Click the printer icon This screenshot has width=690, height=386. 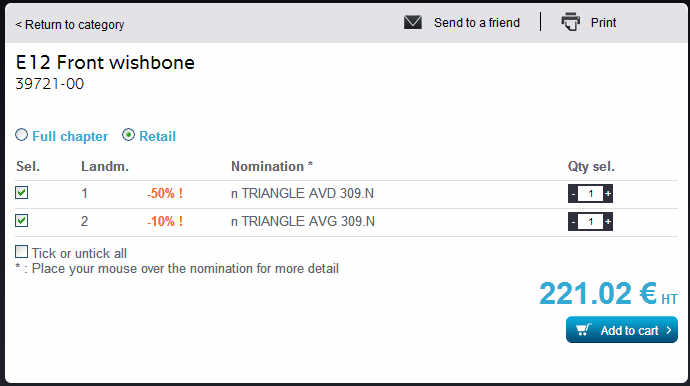click(x=571, y=22)
